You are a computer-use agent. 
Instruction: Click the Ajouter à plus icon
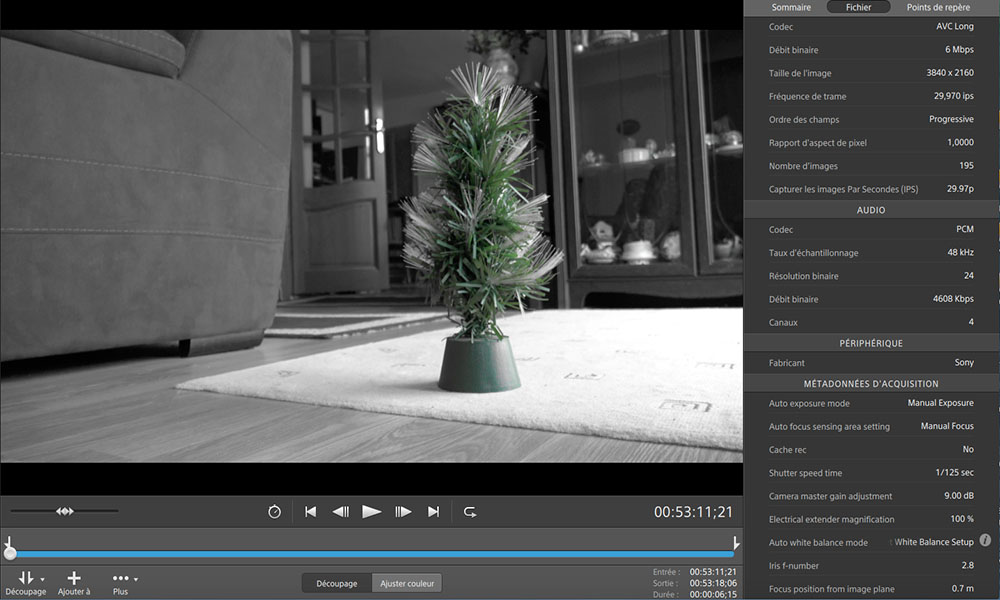click(74, 578)
